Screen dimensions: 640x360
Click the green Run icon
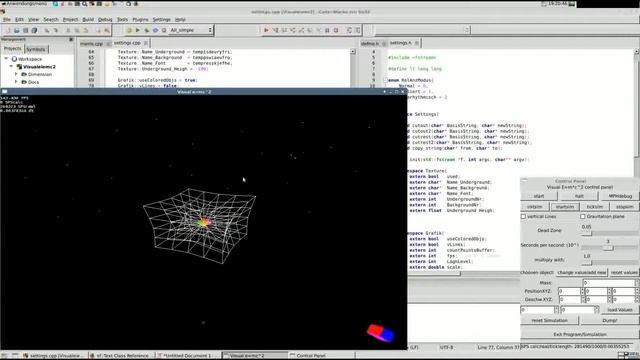point(138,30)
